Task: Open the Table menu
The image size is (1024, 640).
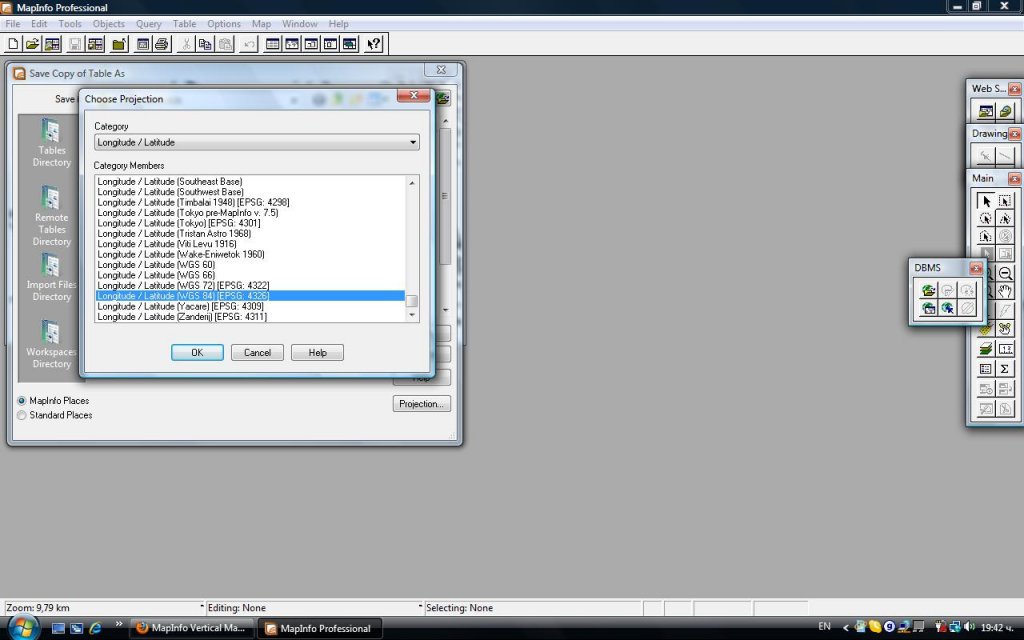Action: (x=184, y=24)
